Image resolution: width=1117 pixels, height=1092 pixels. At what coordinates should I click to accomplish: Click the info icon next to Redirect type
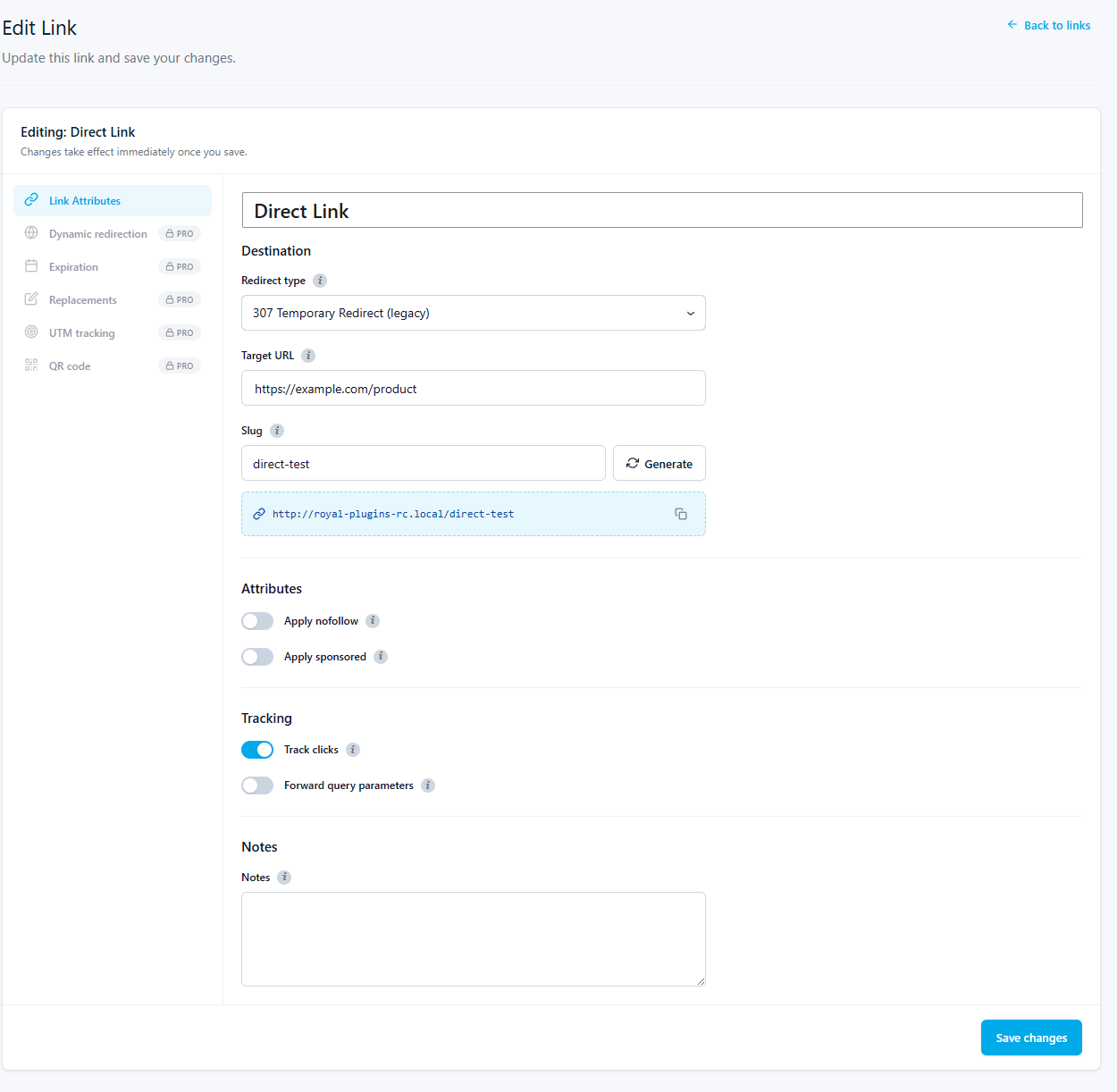click(x=320, y=281)
